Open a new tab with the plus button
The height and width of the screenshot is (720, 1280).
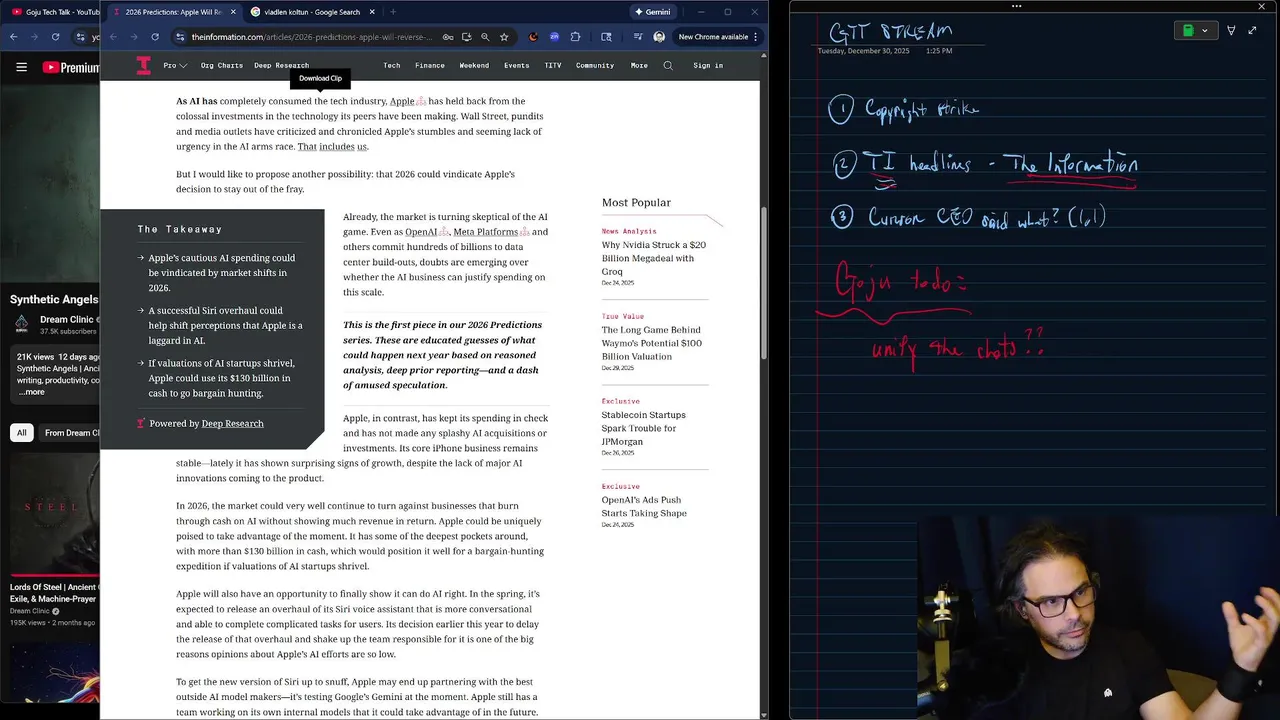coord(392,12)
